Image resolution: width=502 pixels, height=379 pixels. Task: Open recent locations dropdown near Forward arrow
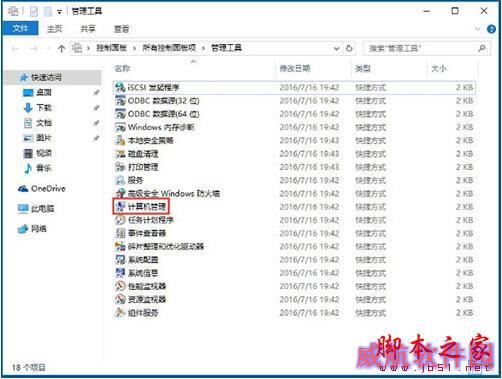(x=48, y=49)
